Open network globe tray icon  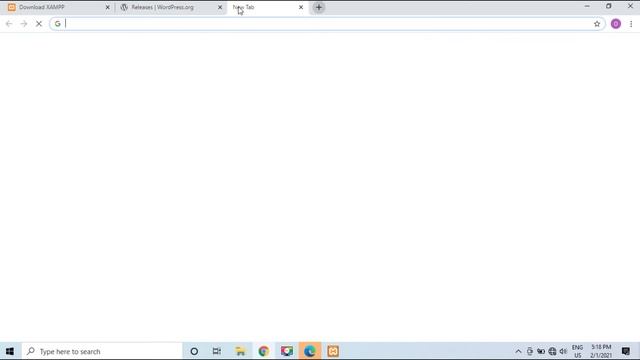click(x=552, y=351)
